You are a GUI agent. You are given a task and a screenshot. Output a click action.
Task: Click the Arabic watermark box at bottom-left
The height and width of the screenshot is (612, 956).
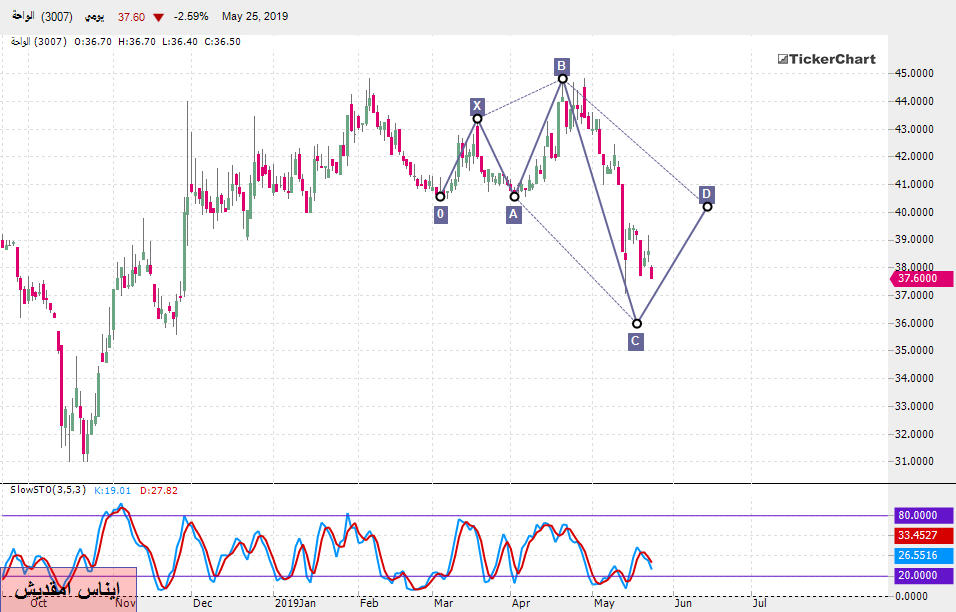pos(69,588)
